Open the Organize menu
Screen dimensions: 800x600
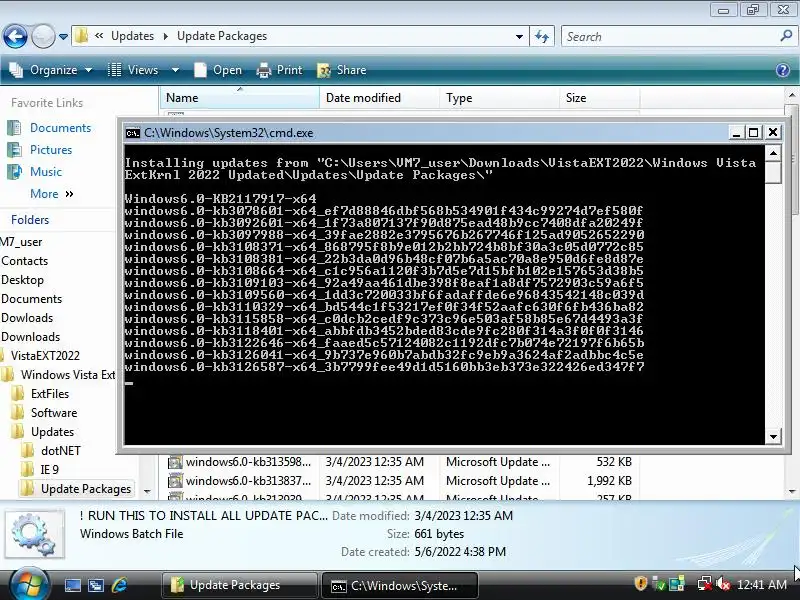(51, 70)
